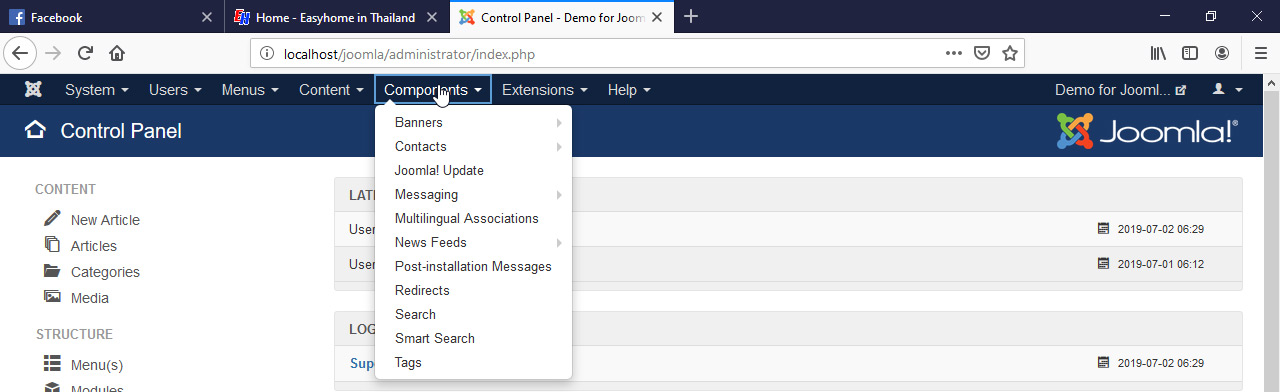Click the New Article pencil icon
Screen dimensions: 1280x392
(x=52, y=218)
